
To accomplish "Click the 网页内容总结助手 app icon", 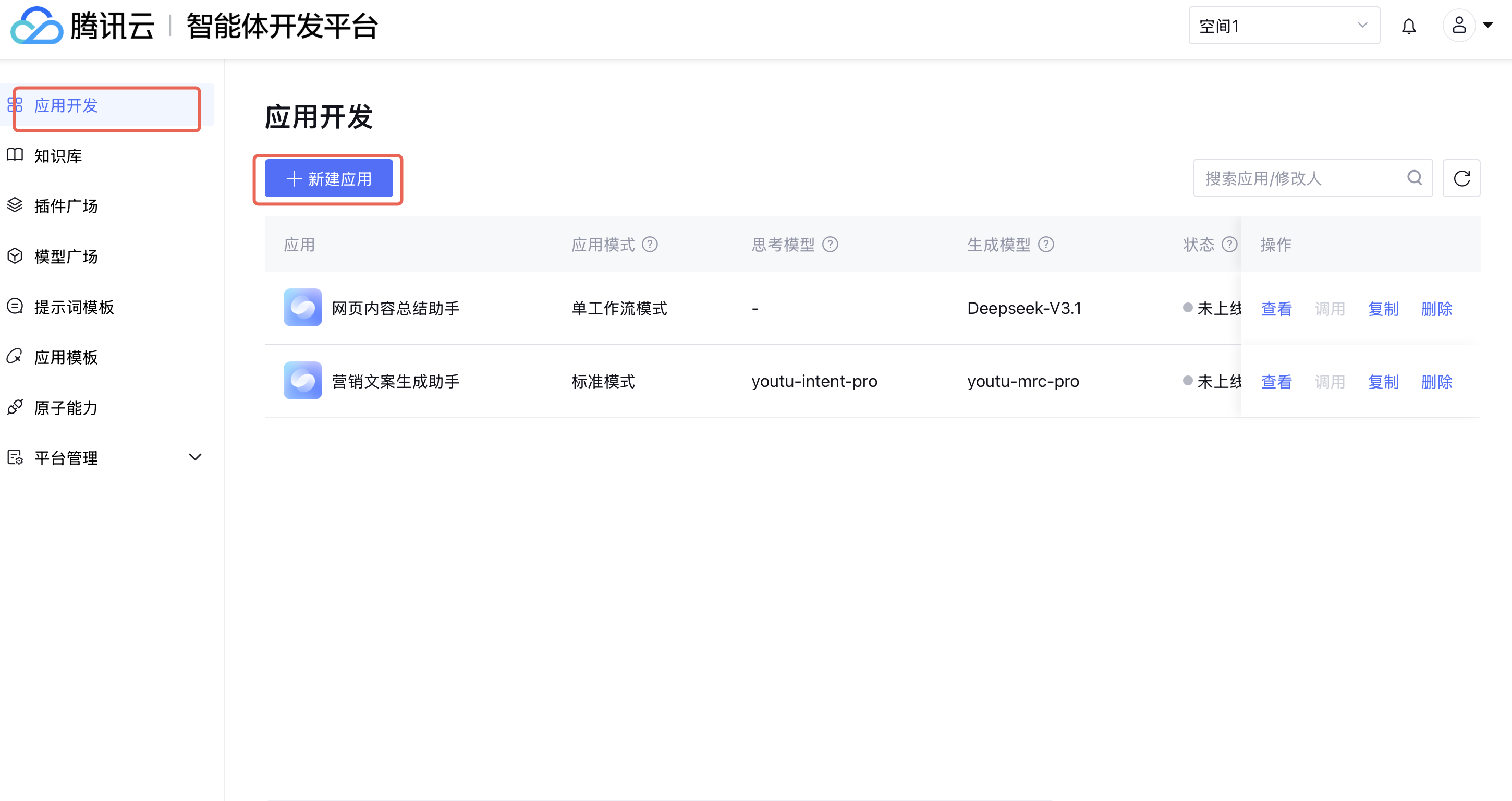I will (302, 308).
